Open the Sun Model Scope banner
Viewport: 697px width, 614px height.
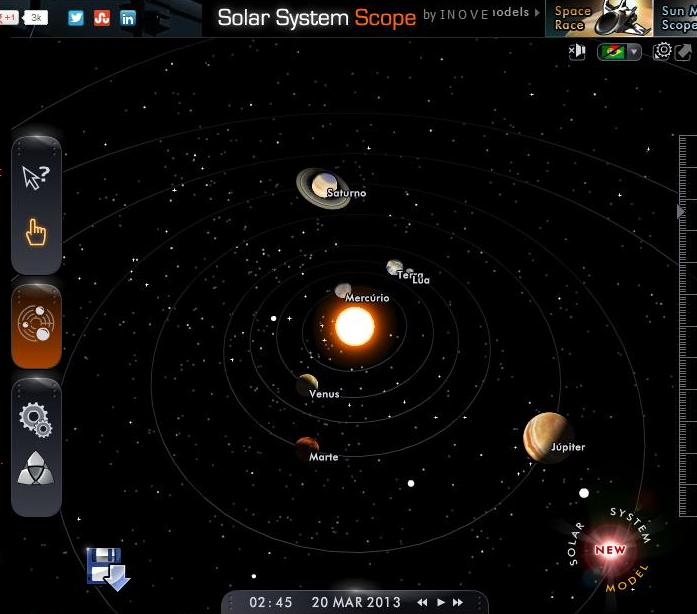click(x=676, y=18)
